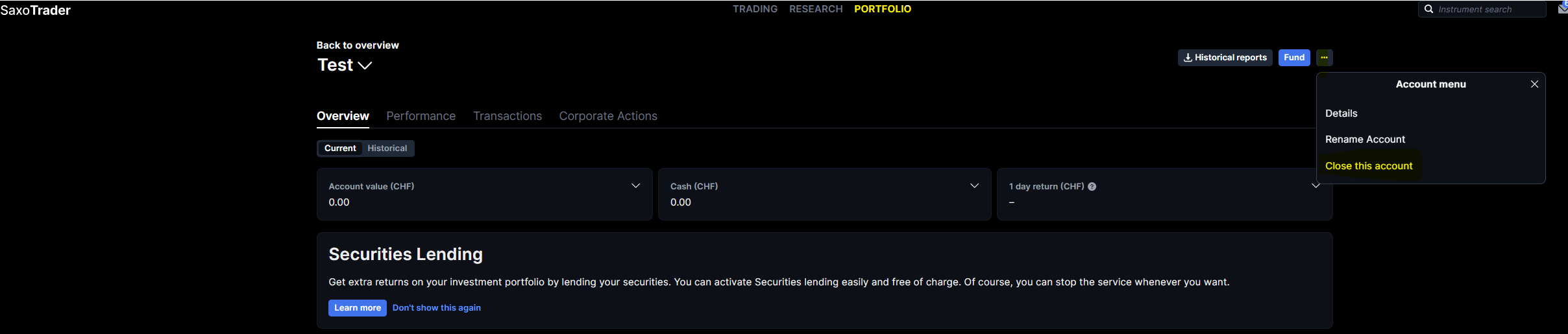Focus the Instrument search field
The height and width of the screenshot is (334, 1568).
(1486, 9)
